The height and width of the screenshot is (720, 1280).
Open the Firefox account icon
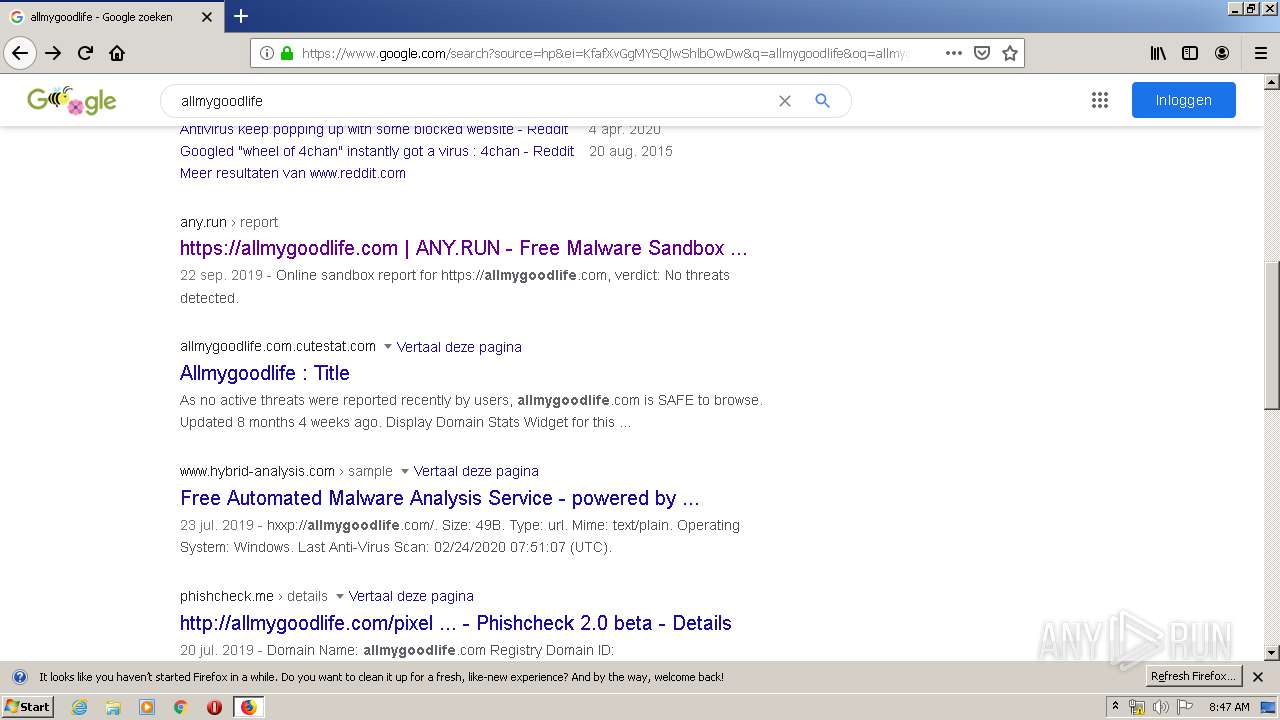(1222, 53)
